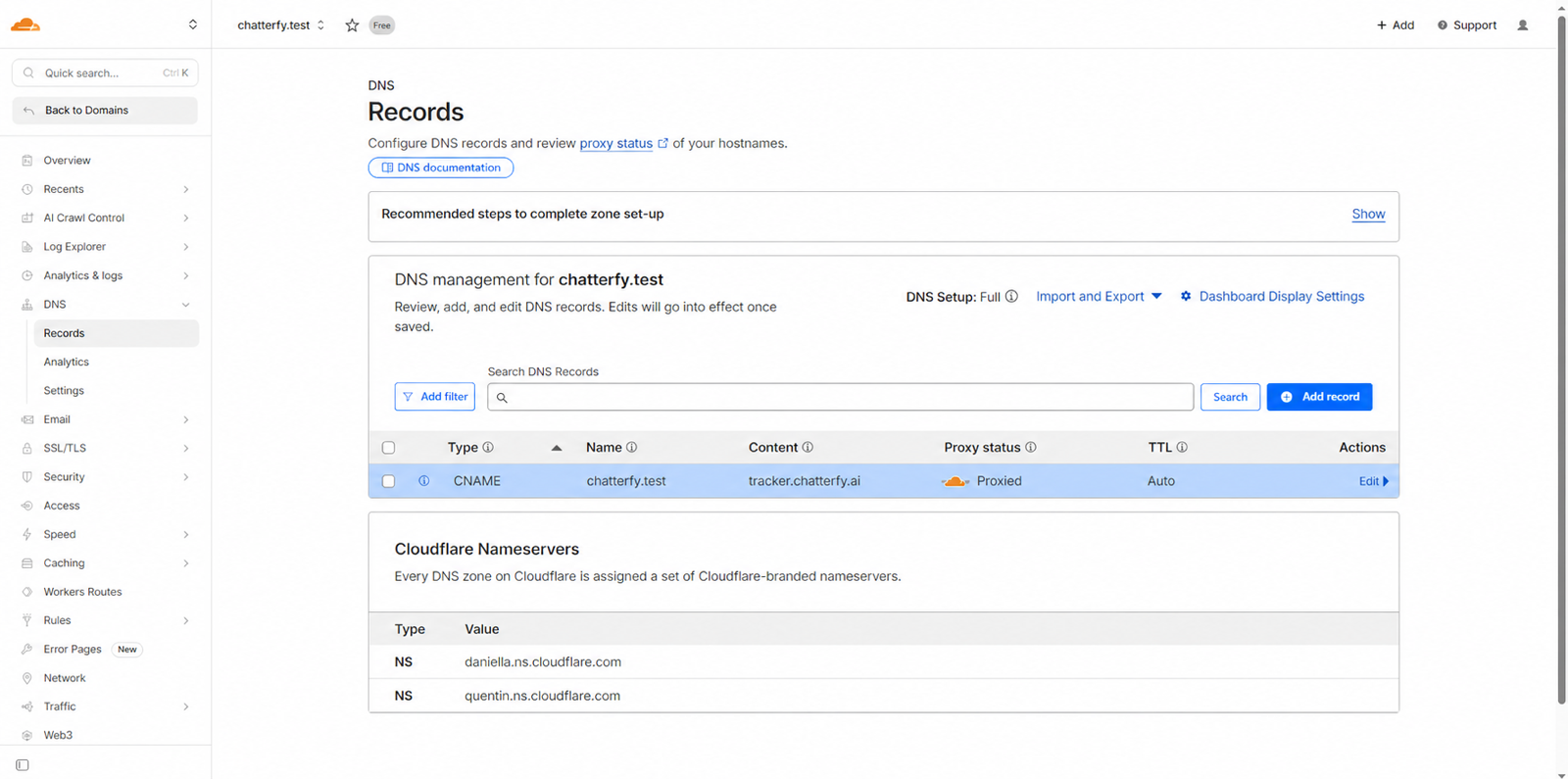Open the DNS documentation link
Image resolution: width=1568 pixels, height=779 pixels.
click(x=441, y=168)
